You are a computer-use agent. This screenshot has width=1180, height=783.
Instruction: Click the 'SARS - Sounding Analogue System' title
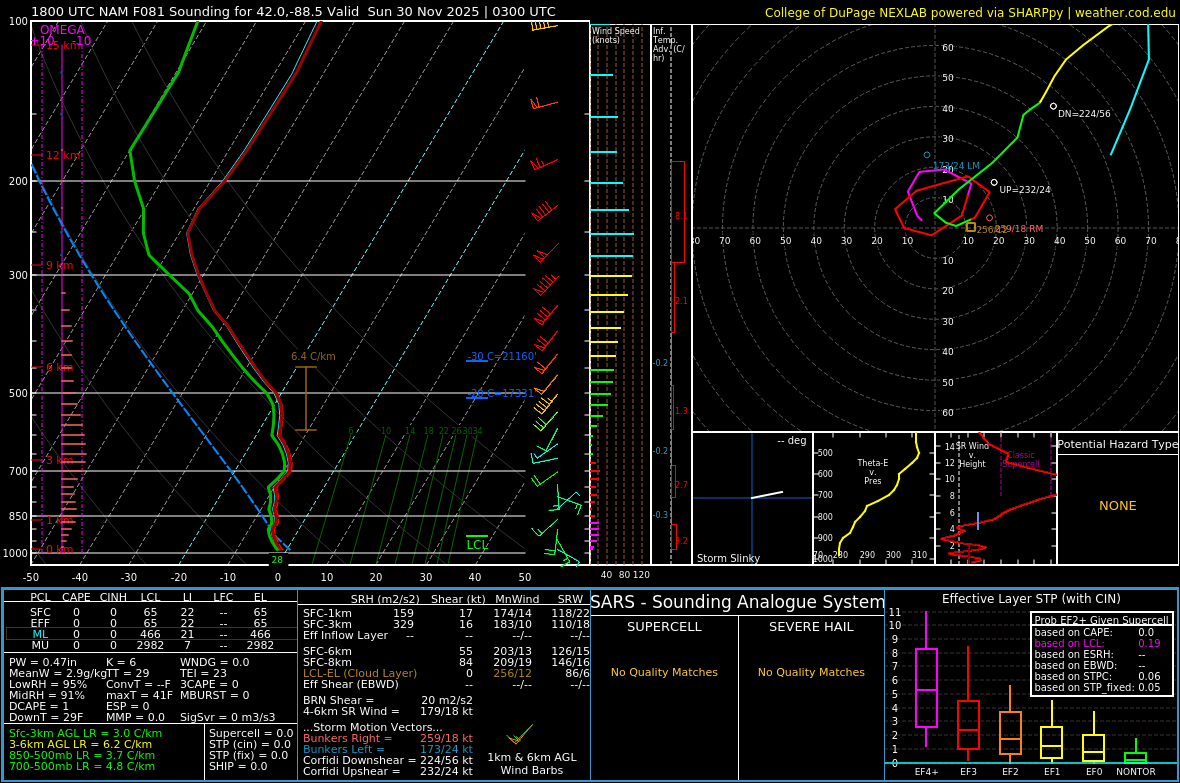(x=738, y=602)
